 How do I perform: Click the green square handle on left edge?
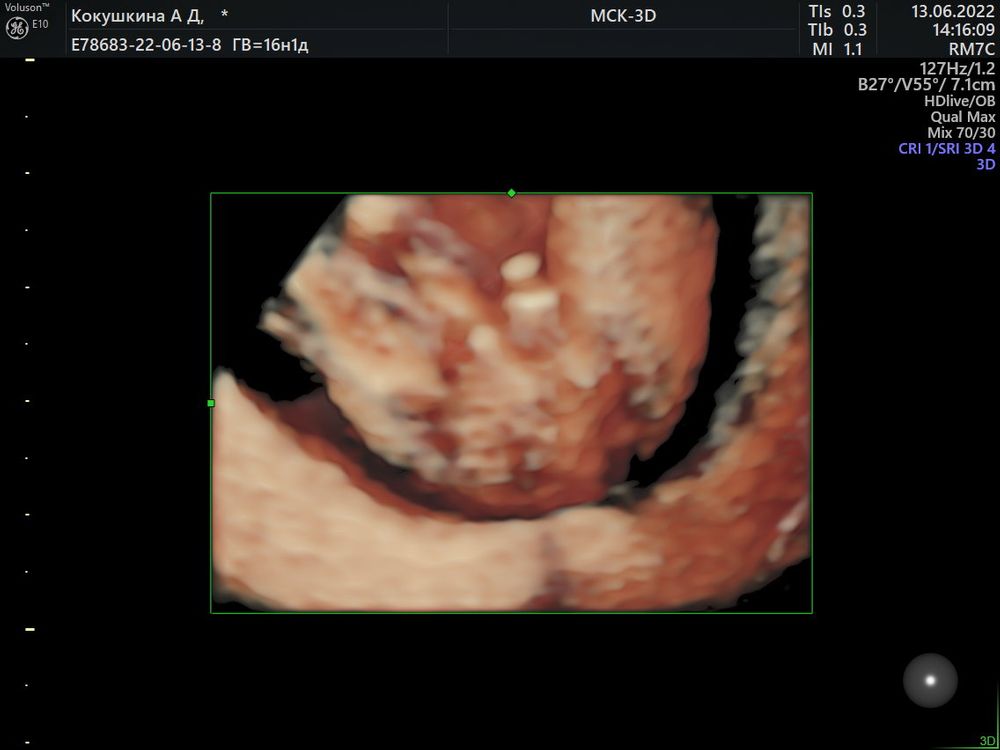(x=211, y=403)
